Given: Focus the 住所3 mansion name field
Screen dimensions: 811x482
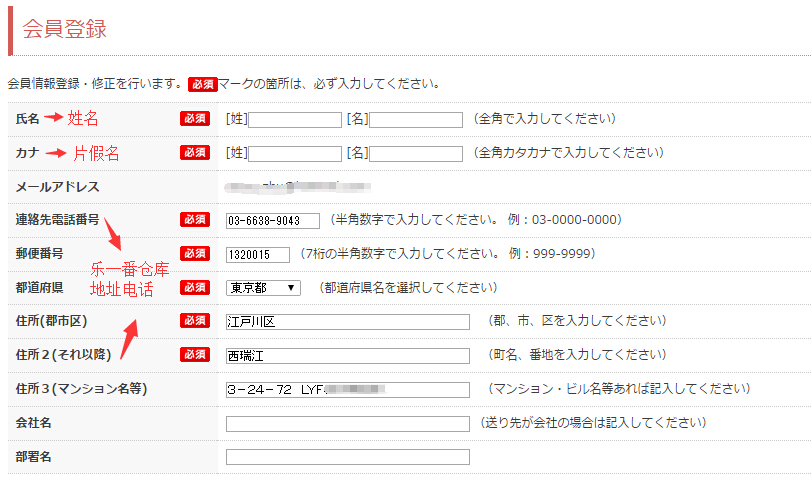Looking at the screenshot, I should pyautogui.click(x=347, y=389).
